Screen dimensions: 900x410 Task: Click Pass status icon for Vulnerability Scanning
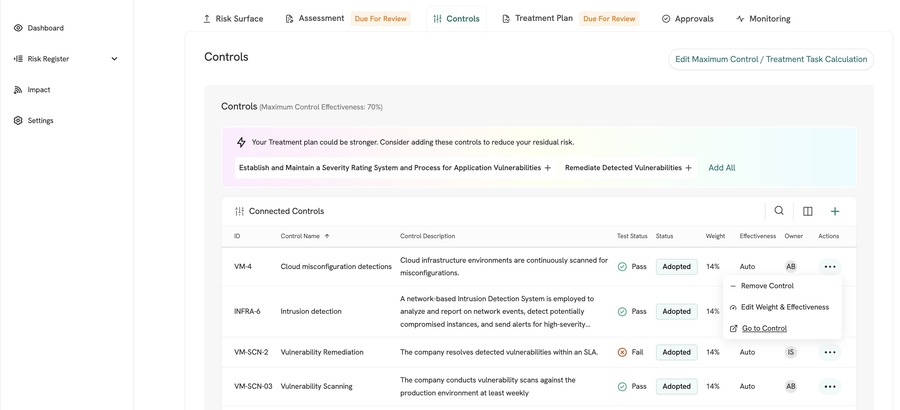pos(622,386)
